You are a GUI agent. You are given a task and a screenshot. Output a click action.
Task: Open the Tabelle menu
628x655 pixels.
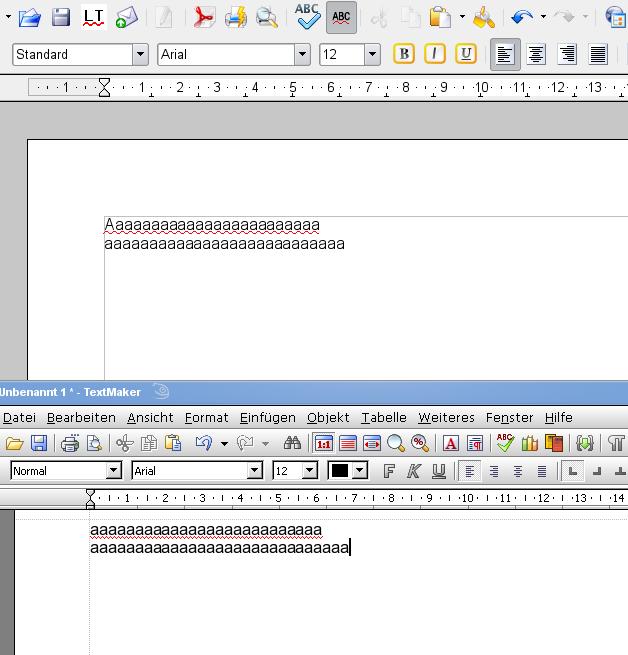(383, 417)
